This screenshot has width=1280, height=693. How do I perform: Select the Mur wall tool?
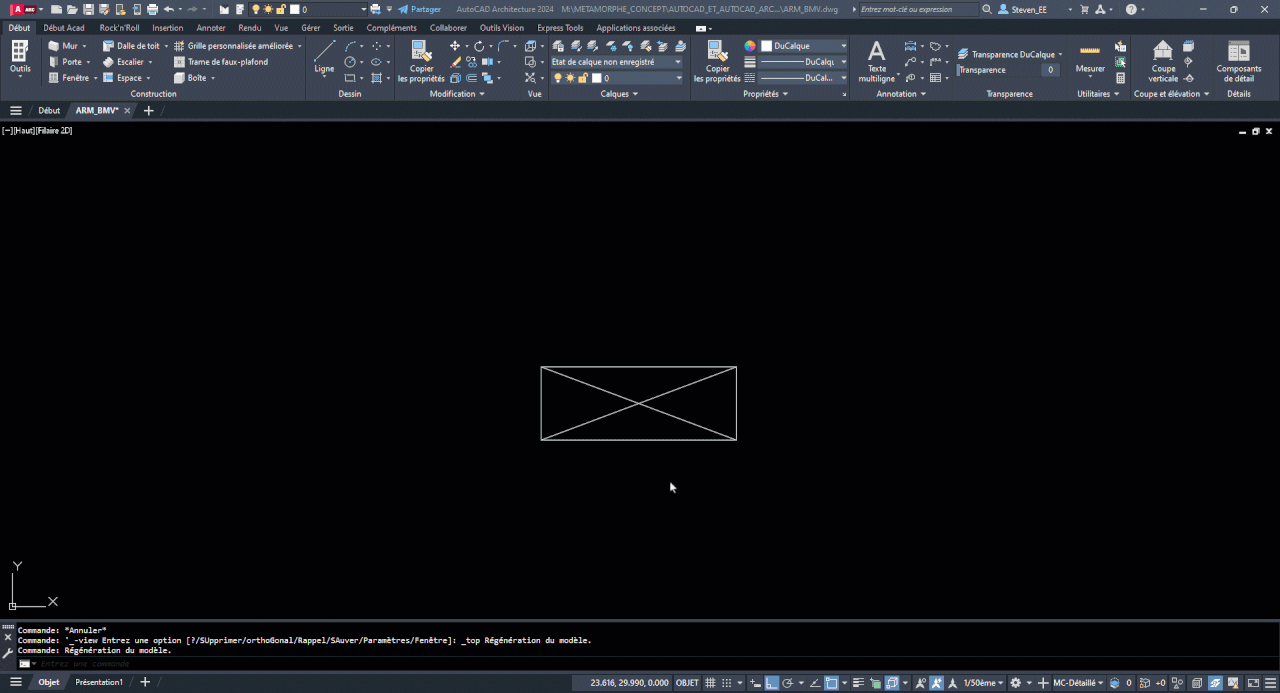tap(66, 46)
